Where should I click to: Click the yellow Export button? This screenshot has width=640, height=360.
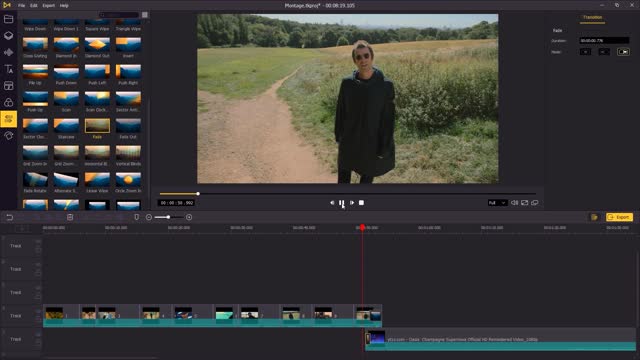[x=619, y=217]
